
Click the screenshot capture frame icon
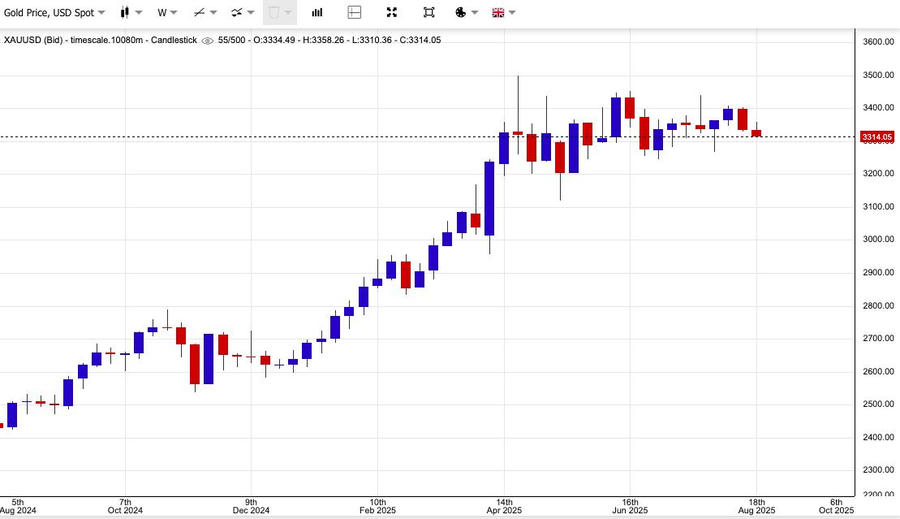429,13
